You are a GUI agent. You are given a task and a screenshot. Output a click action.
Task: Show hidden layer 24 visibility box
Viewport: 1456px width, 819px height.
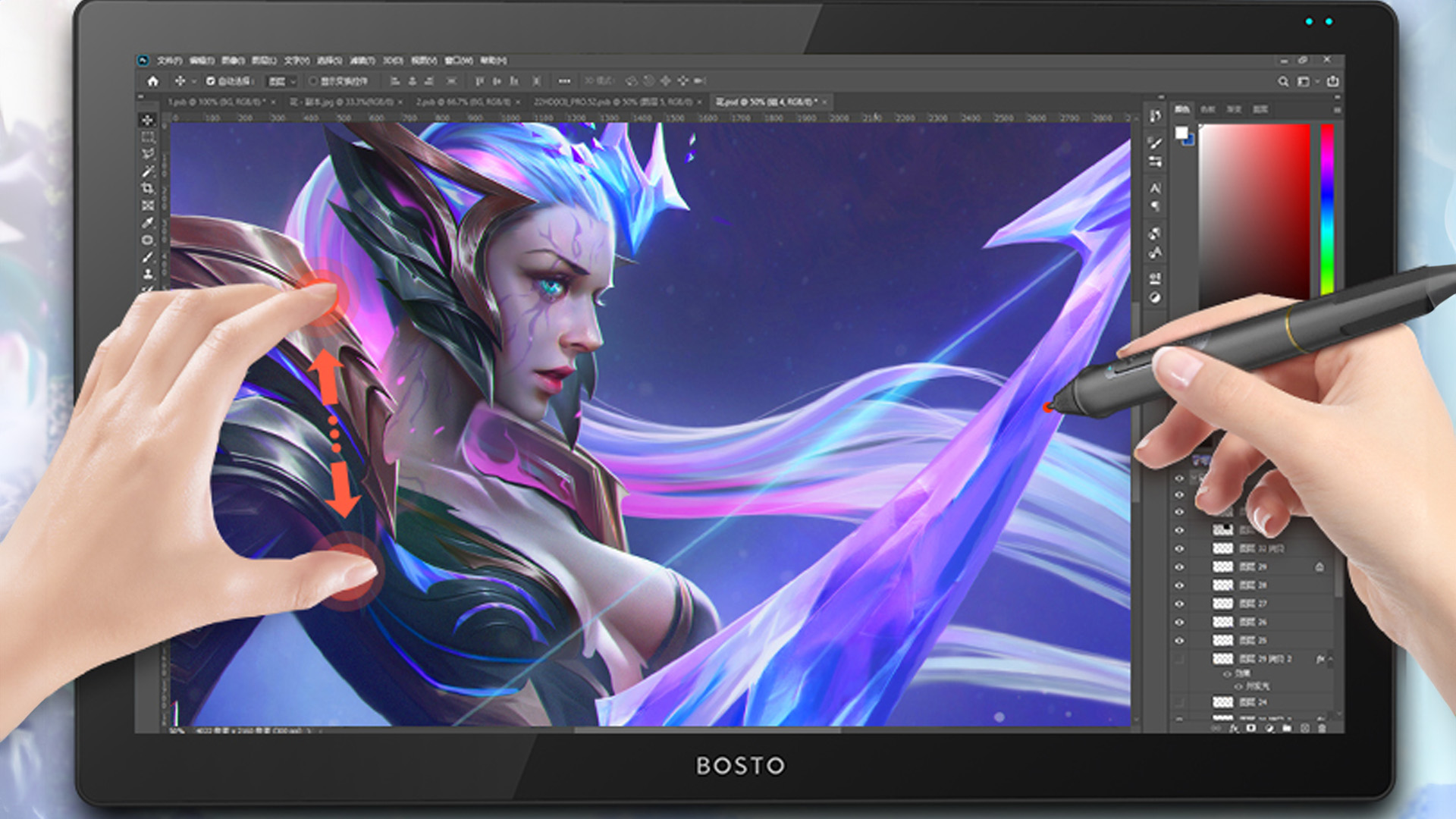pyautogui.click(x=1179, y=702)
